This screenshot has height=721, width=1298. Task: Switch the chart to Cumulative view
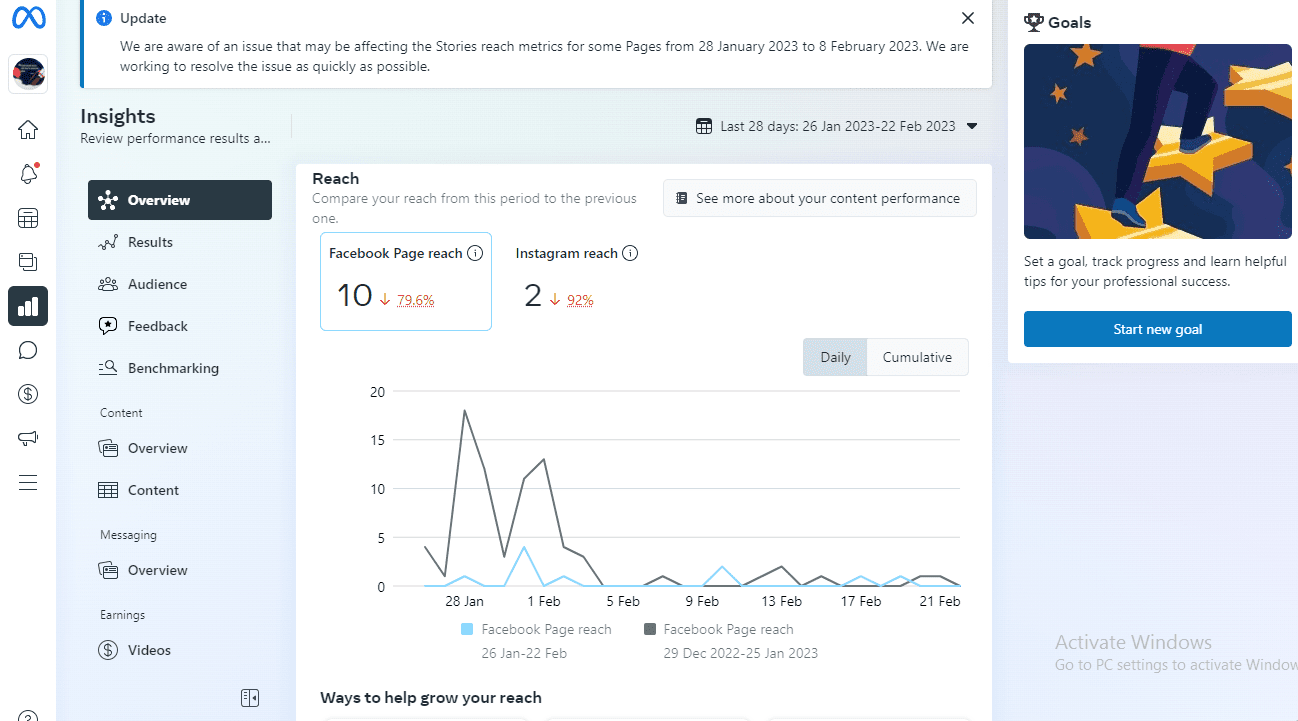(917, 357)
